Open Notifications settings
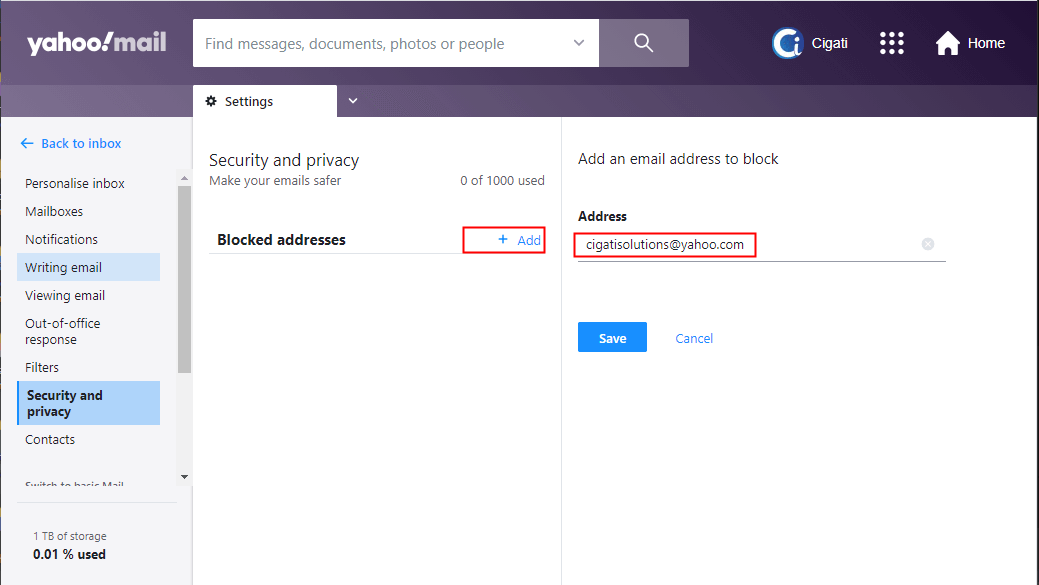This screenshot has height=585, width=1039. tap(62, 239)
